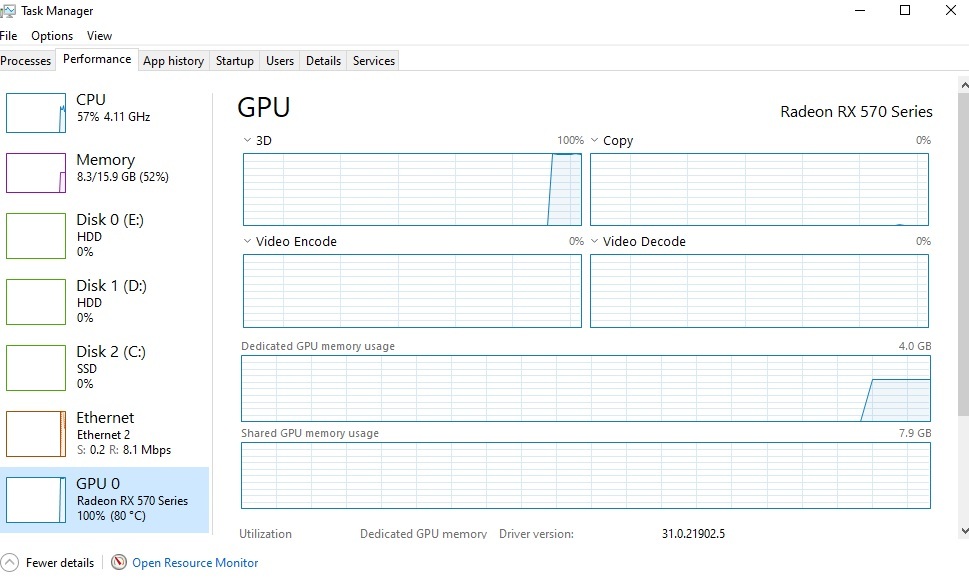This screenshot has height=578, width=969.
Task: Click the scrollbar down arrow
Action: tap(964, 530)
